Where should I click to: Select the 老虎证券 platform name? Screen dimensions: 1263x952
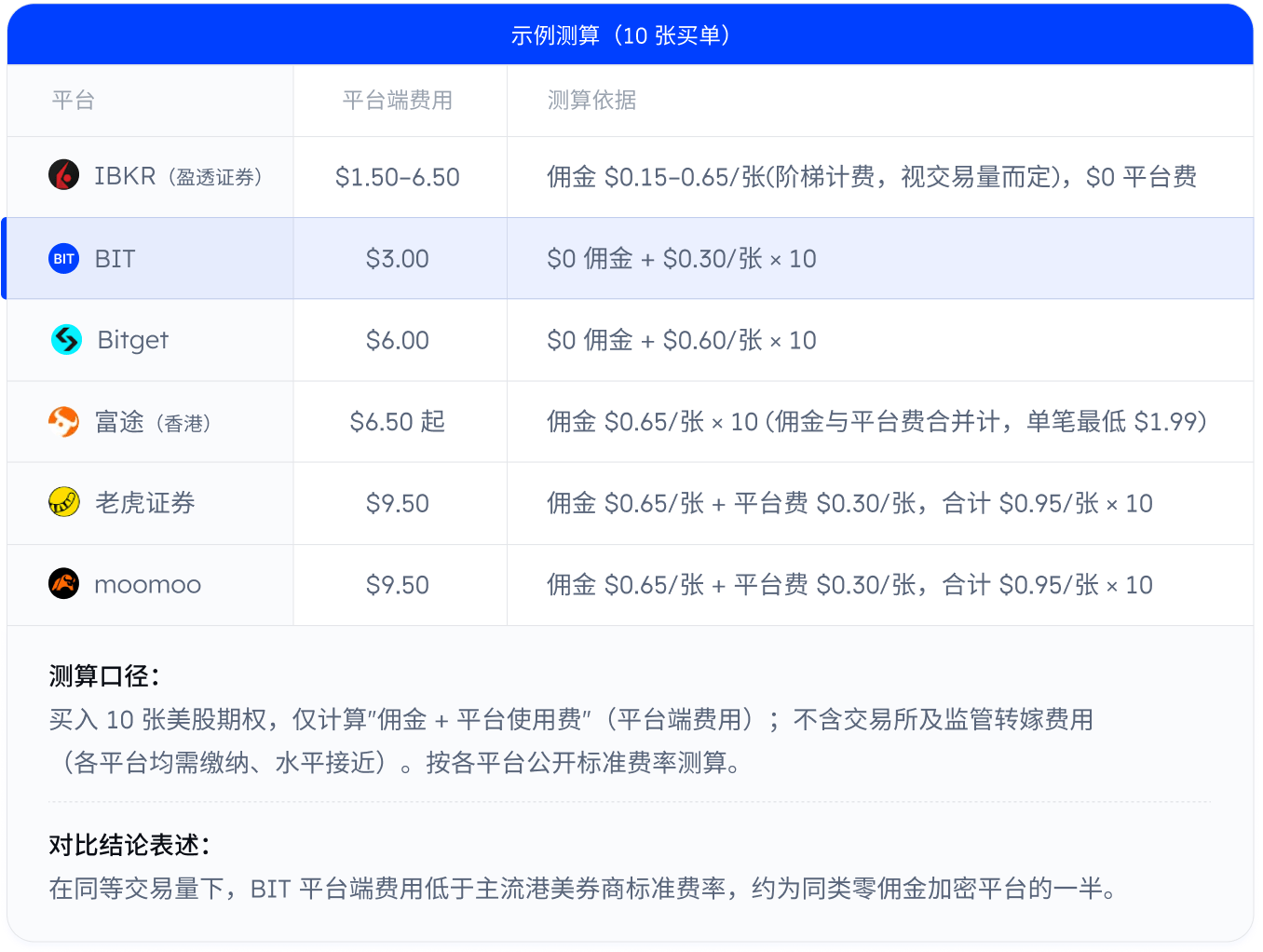(x=145, y=503)
